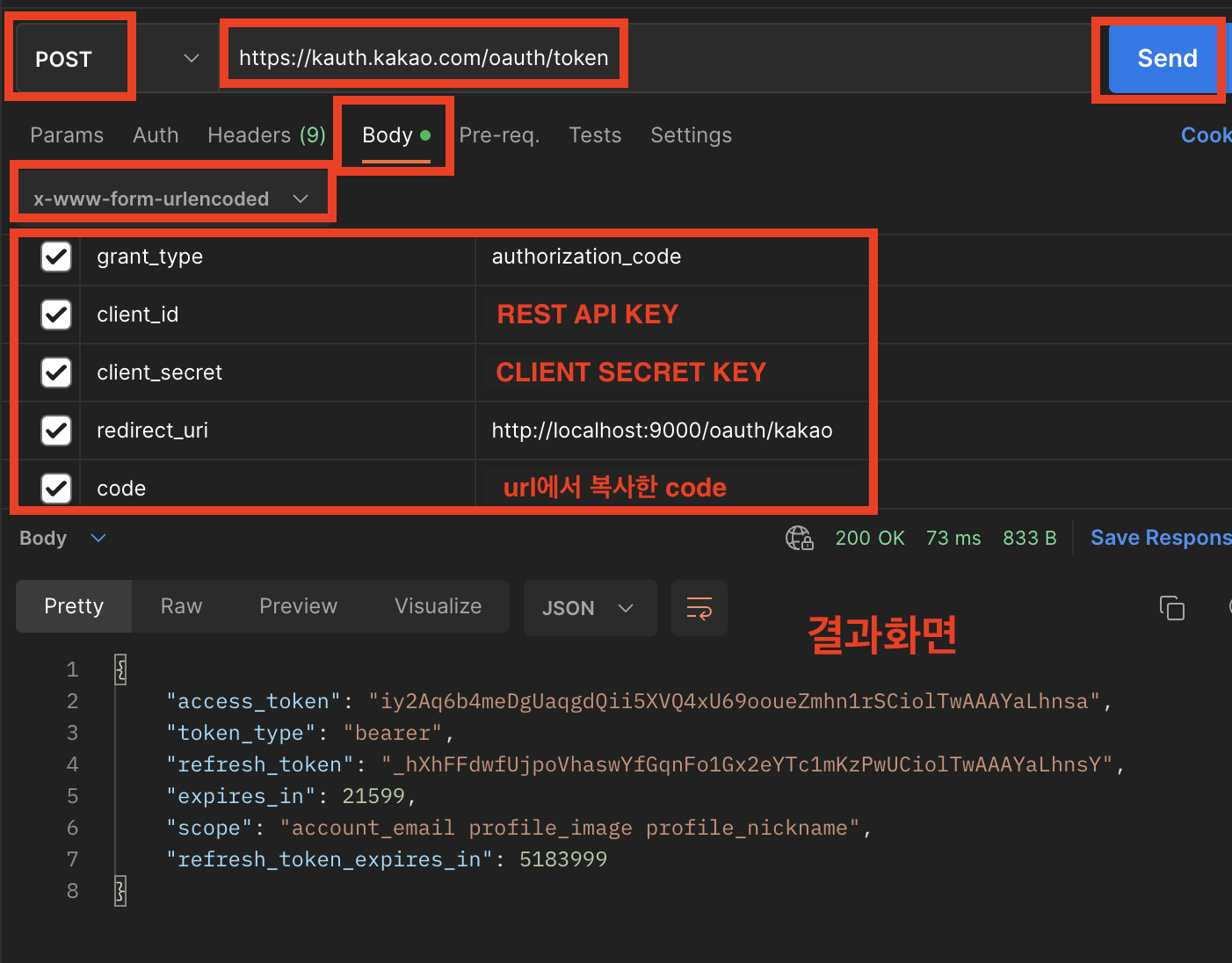Click the scope value "account_email profile_image profile_nickname"
Screen dimensions: 1232x963
pyautogui.click(x=570, y=828)
